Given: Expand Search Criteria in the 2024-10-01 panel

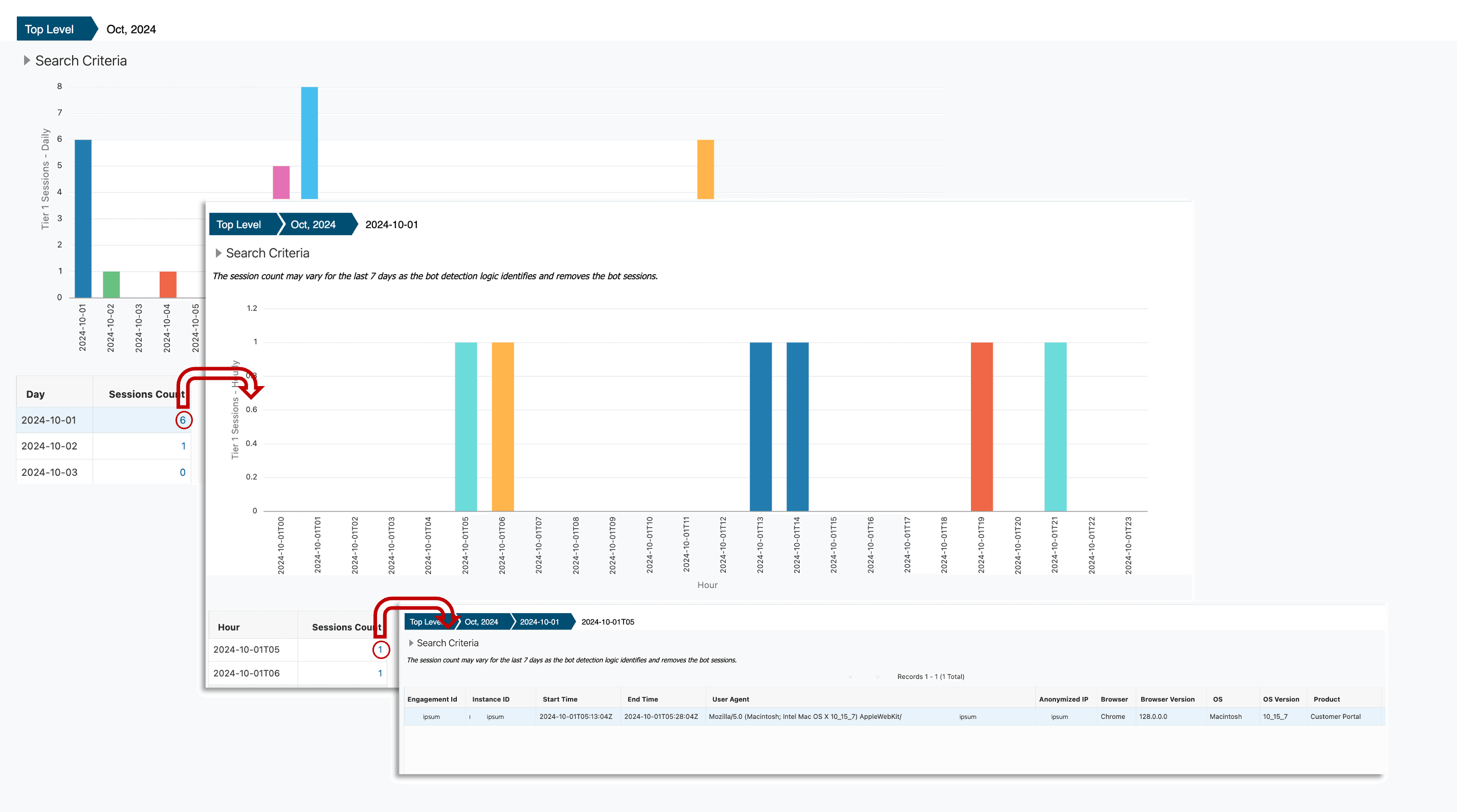Looking at the screenshot, I should coord(218,253).
